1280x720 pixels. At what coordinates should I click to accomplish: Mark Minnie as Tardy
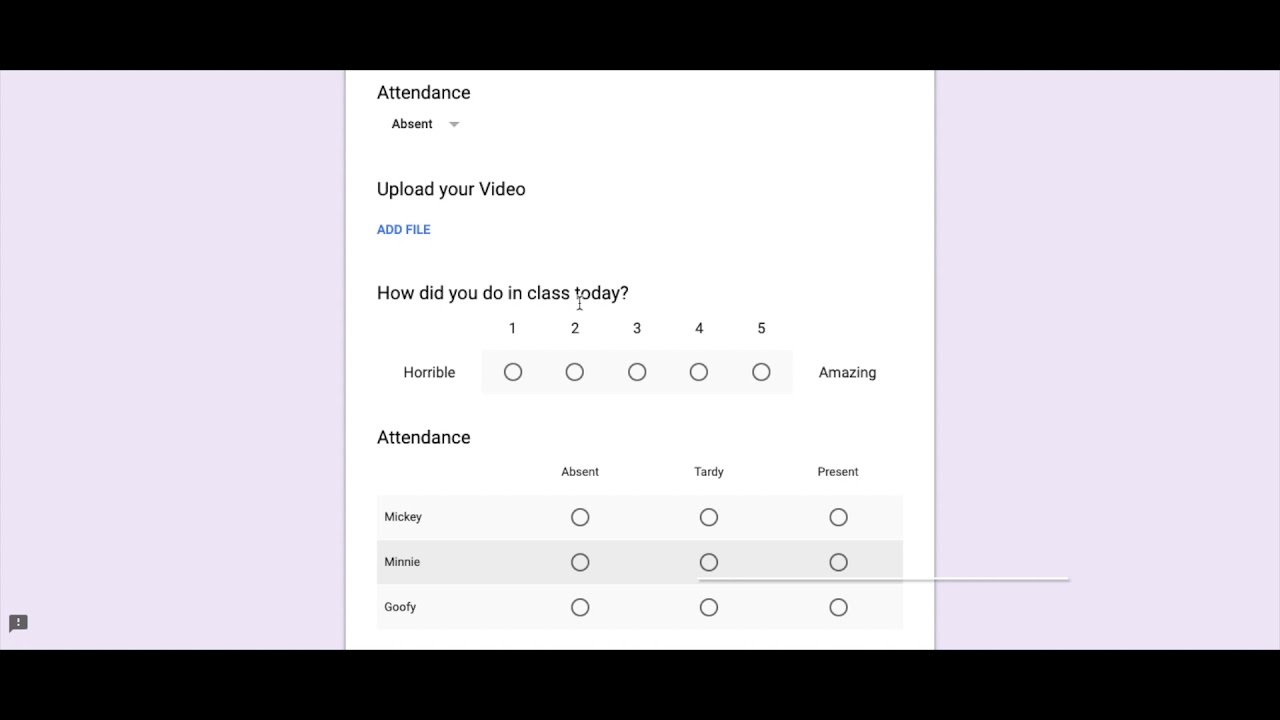pyautogui.click(x=709, y=562)
